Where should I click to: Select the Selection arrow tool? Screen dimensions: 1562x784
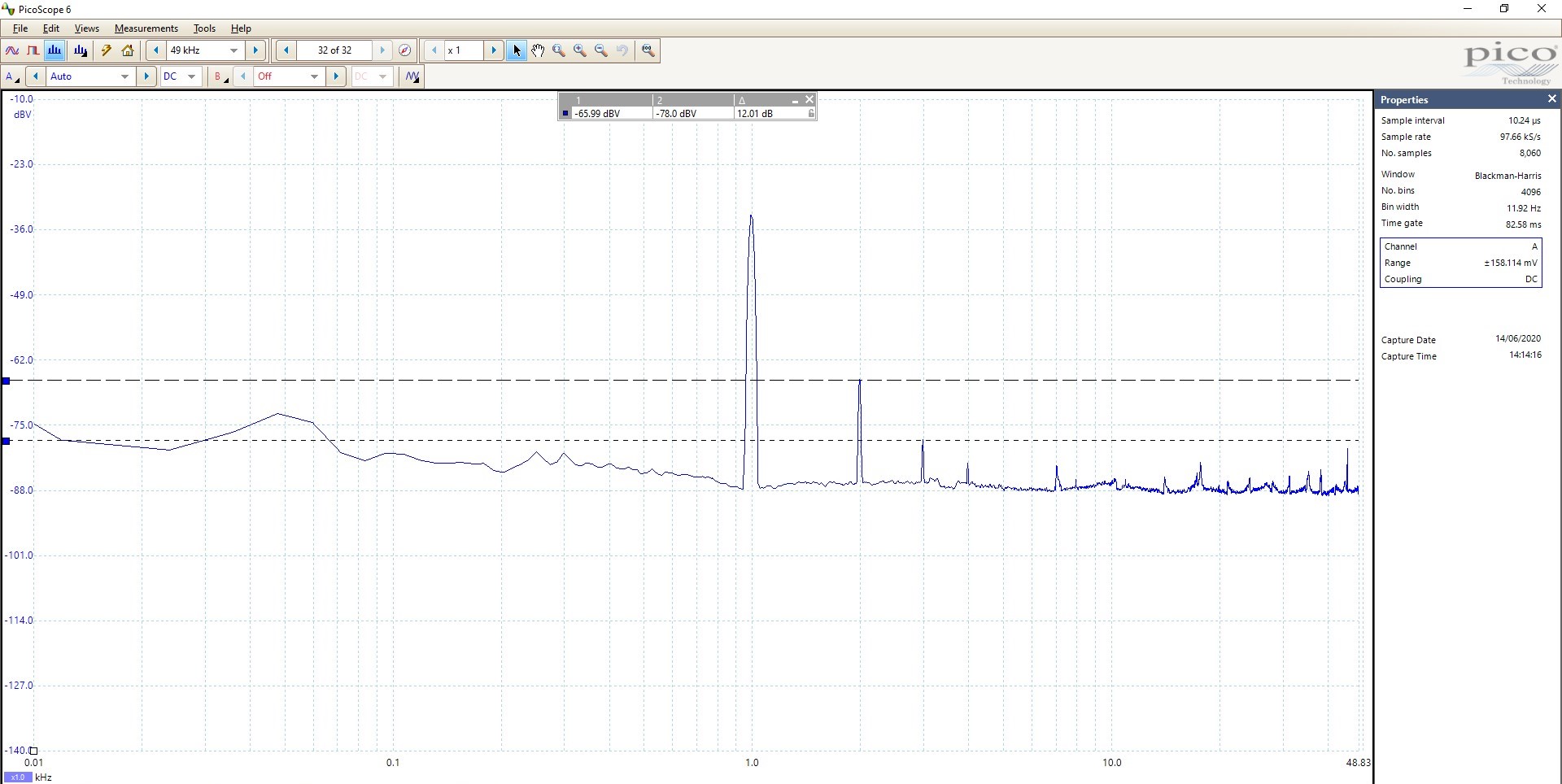click(x=517, y=50)
